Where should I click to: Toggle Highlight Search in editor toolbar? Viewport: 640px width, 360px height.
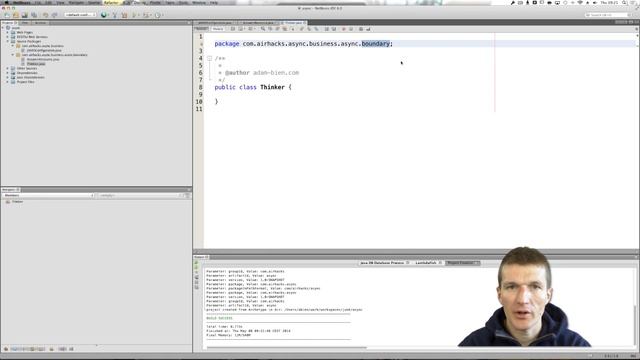click(x=284, y=29)
